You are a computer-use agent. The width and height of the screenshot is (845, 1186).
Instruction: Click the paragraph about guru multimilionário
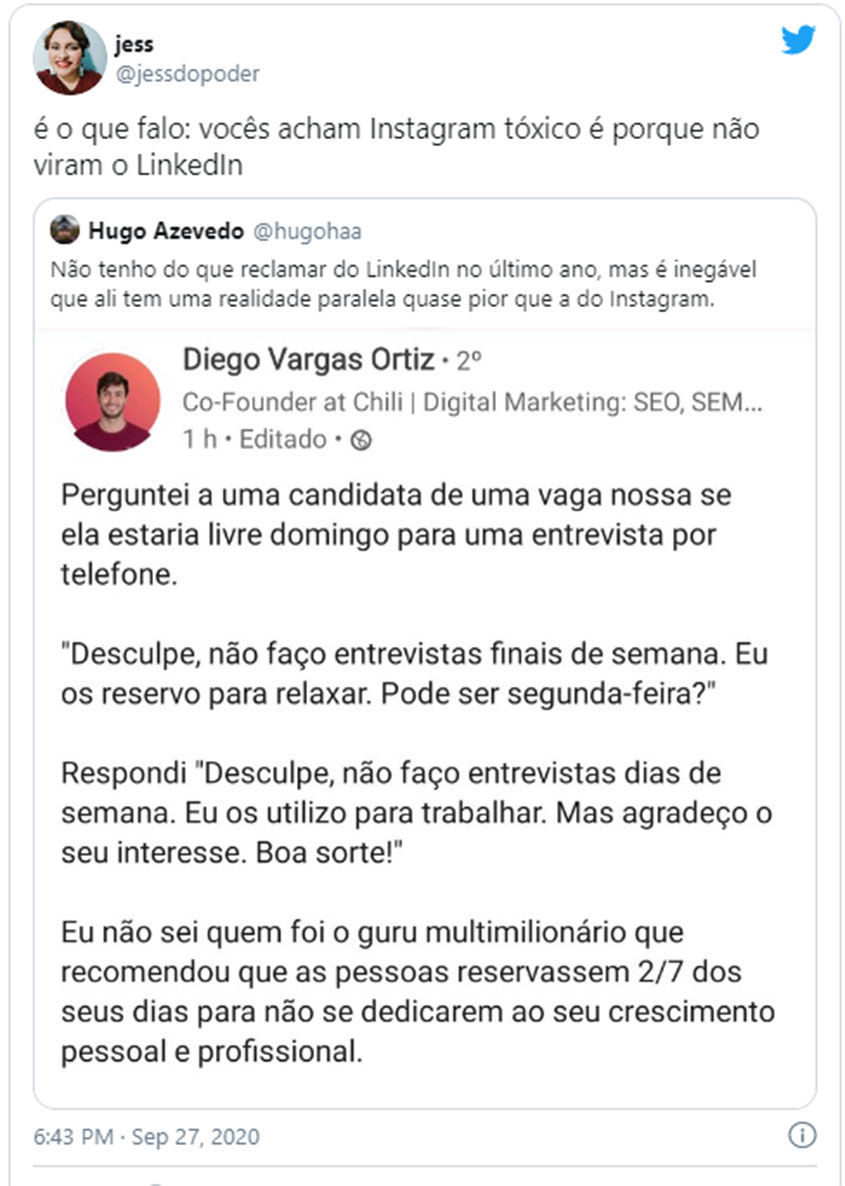tap(417, 992)
